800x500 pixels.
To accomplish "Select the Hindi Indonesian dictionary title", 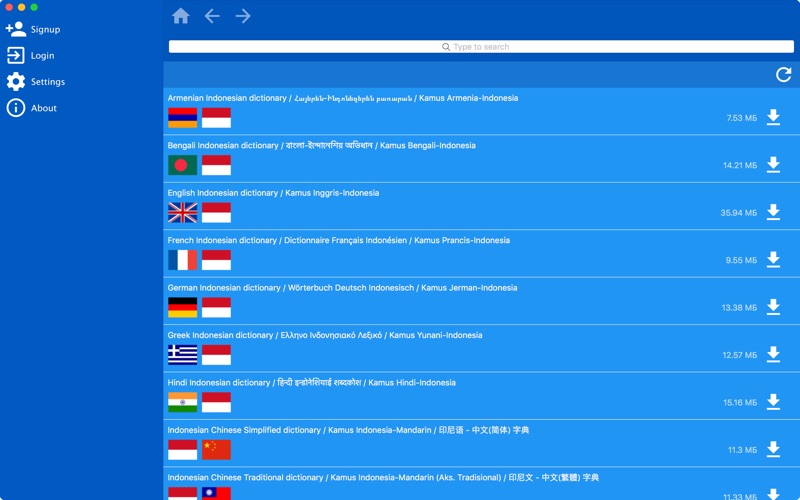I will 312,383.
